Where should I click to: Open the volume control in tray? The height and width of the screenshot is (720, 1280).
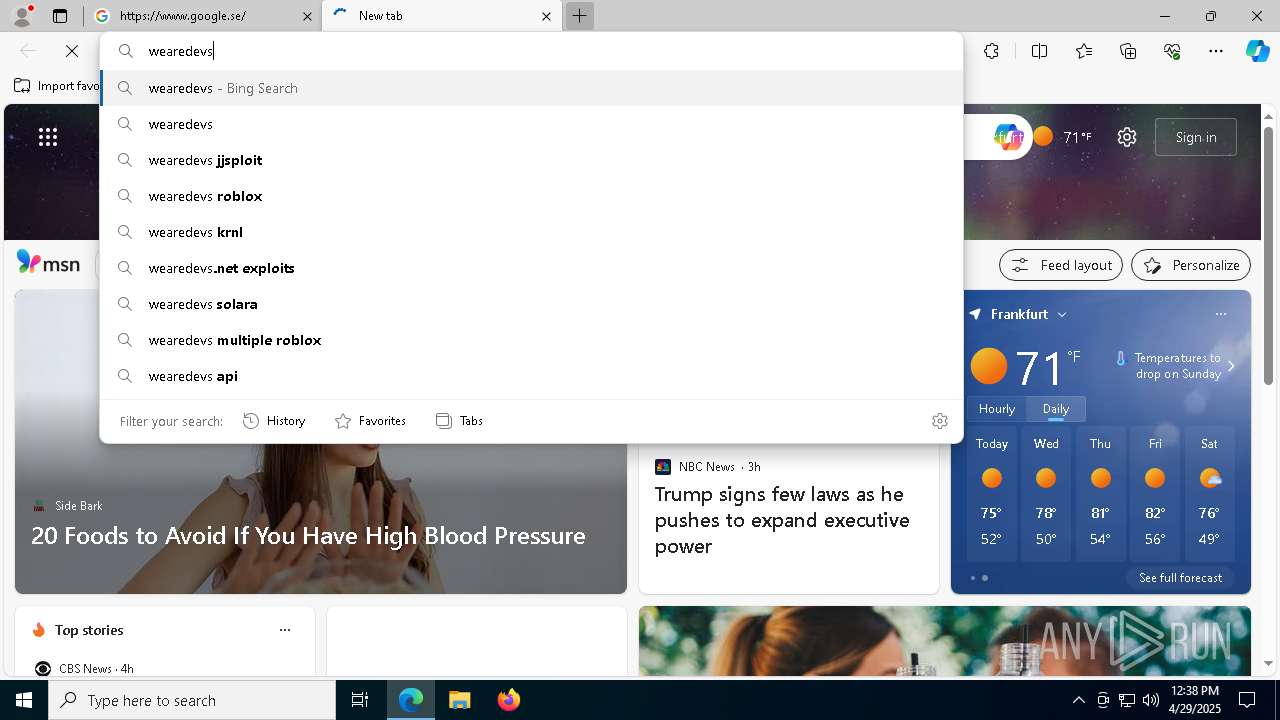(x=1150, y=700)
